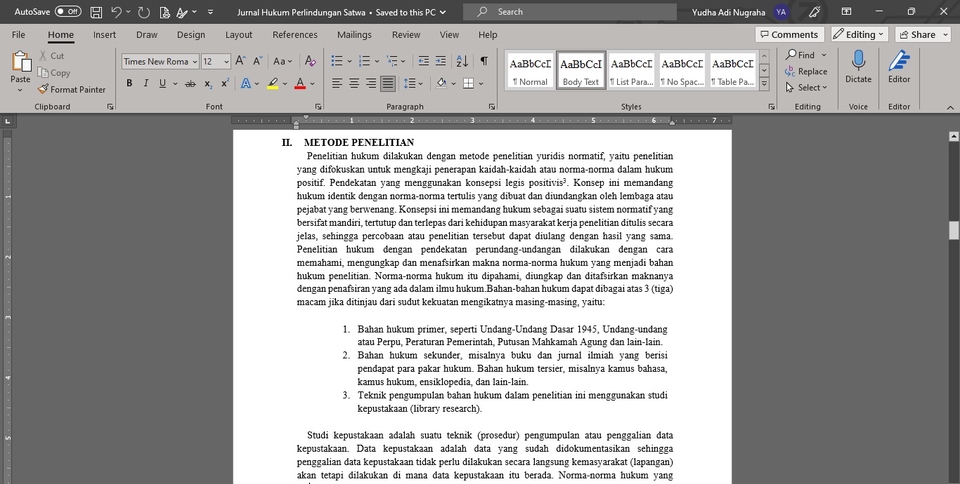
Task: Apply the Normal style
Action: pos(530,70)
